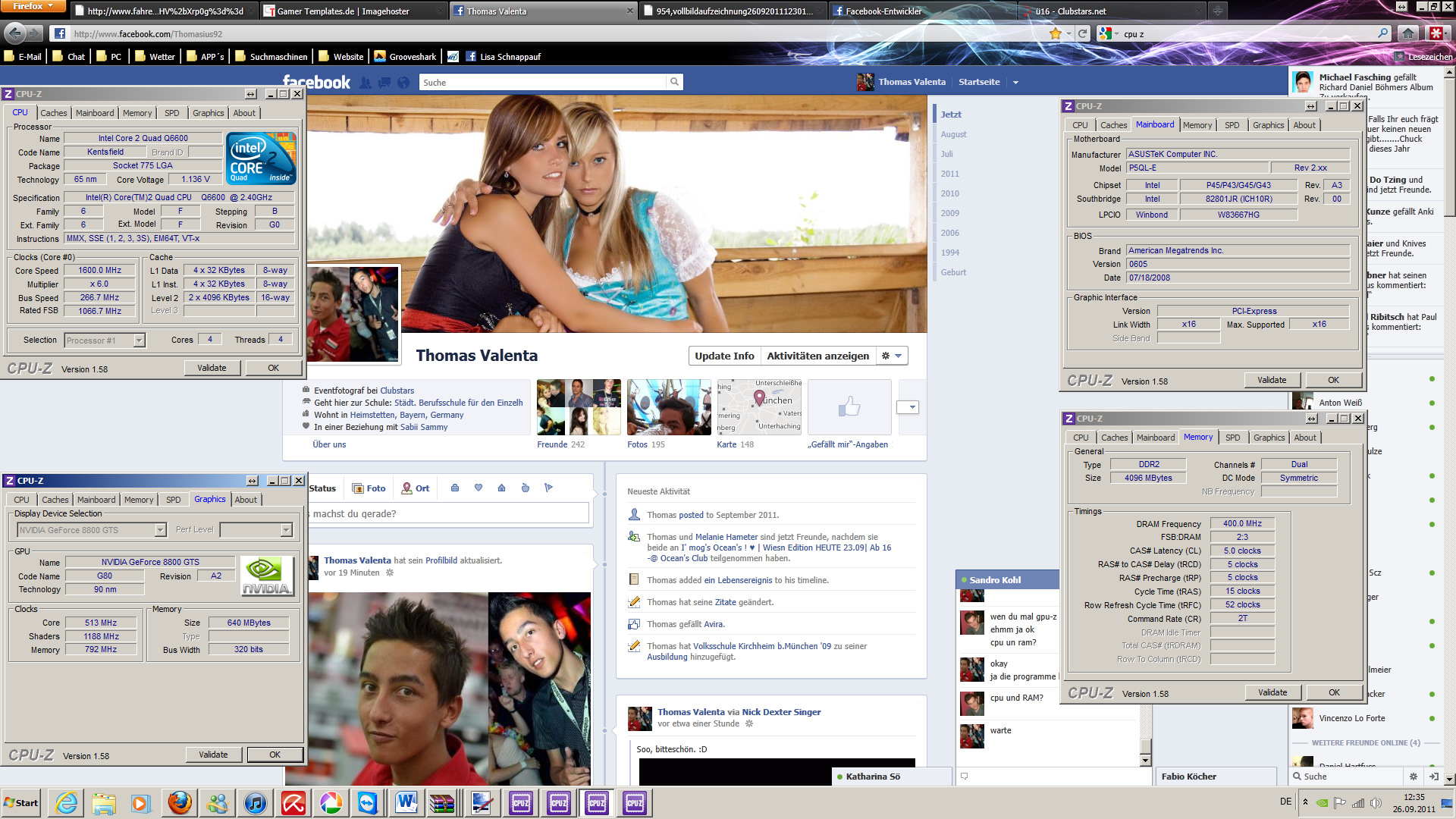Open chat options gear icon
The image size is (1456, 819).
pyautogui.click(x=1413, y=776)
